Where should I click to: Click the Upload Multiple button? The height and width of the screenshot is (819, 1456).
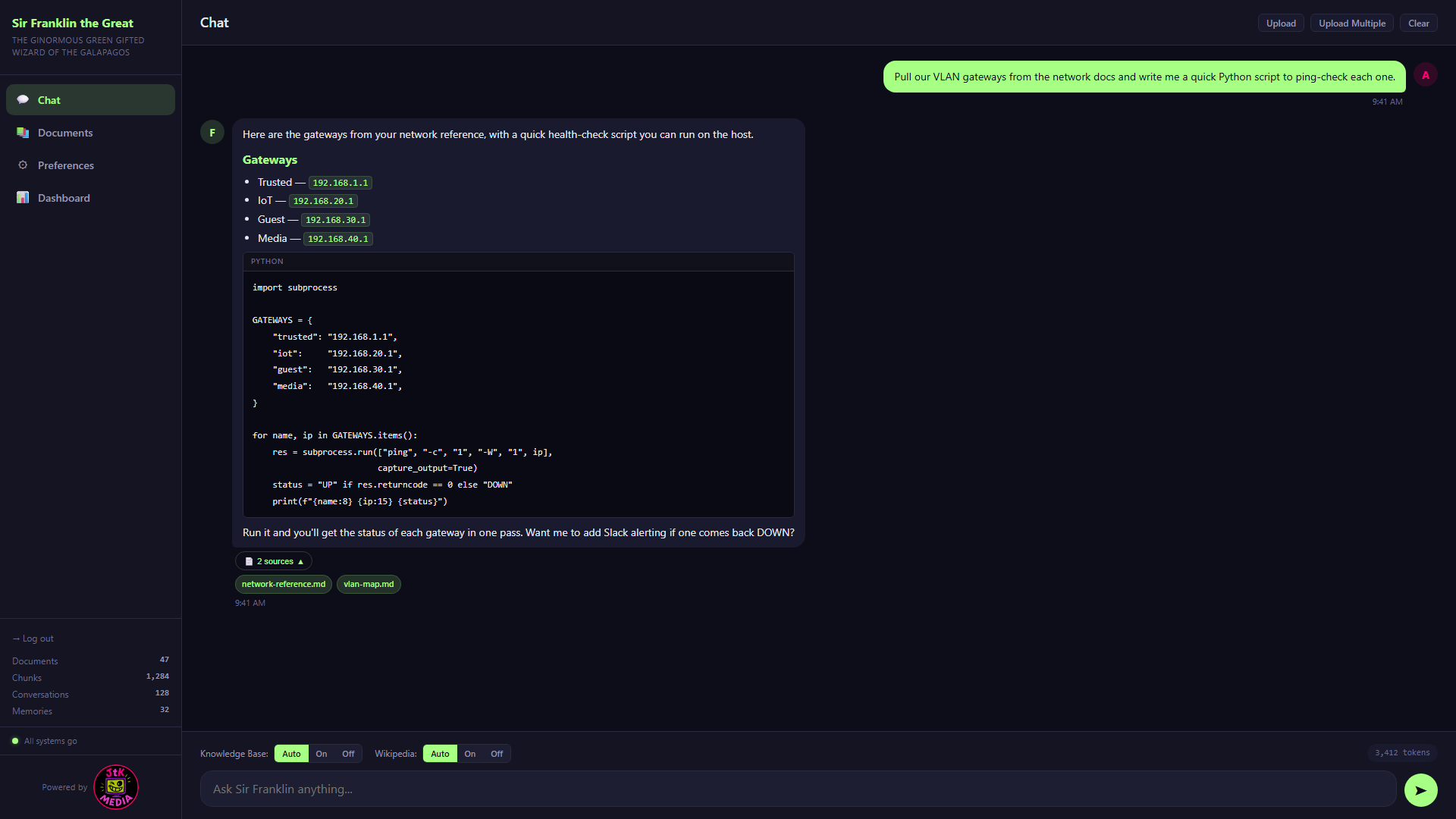1351,24
